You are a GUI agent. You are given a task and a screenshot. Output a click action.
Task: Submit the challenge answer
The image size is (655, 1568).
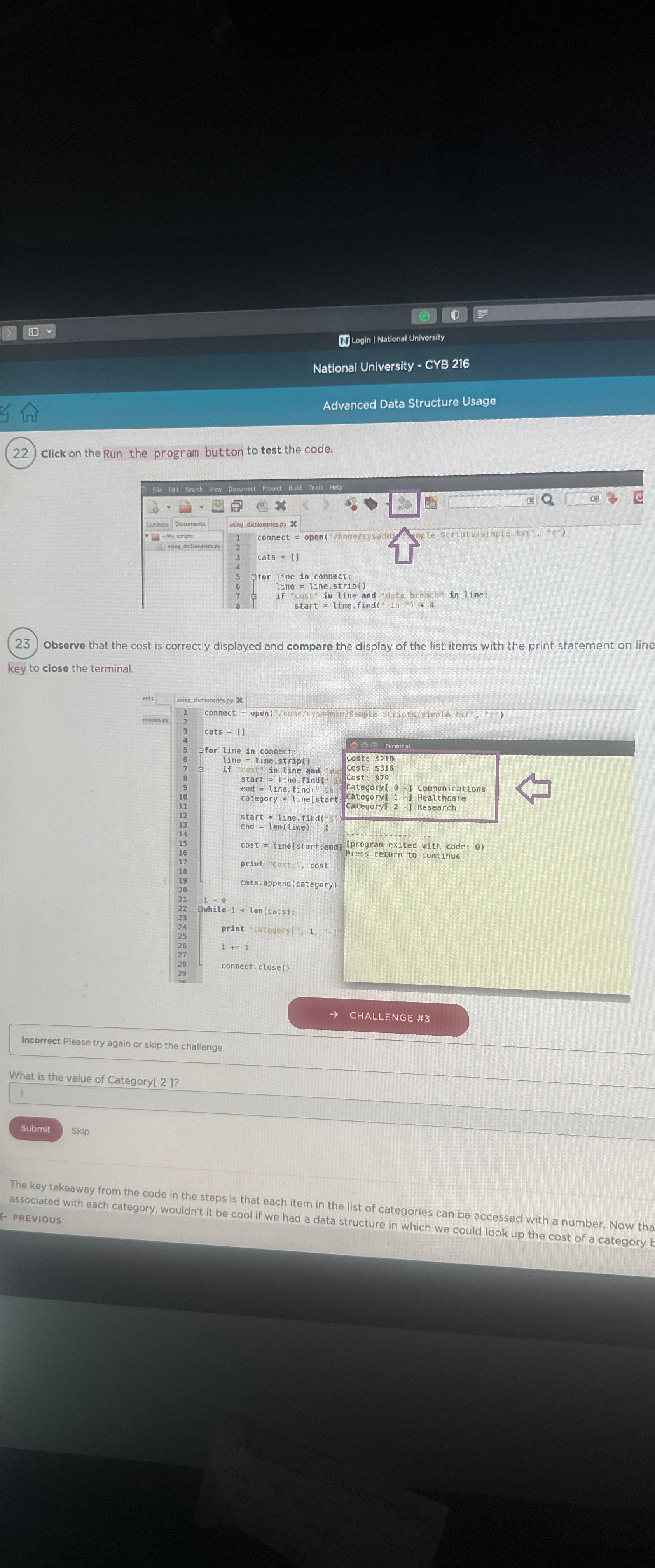36,1129
